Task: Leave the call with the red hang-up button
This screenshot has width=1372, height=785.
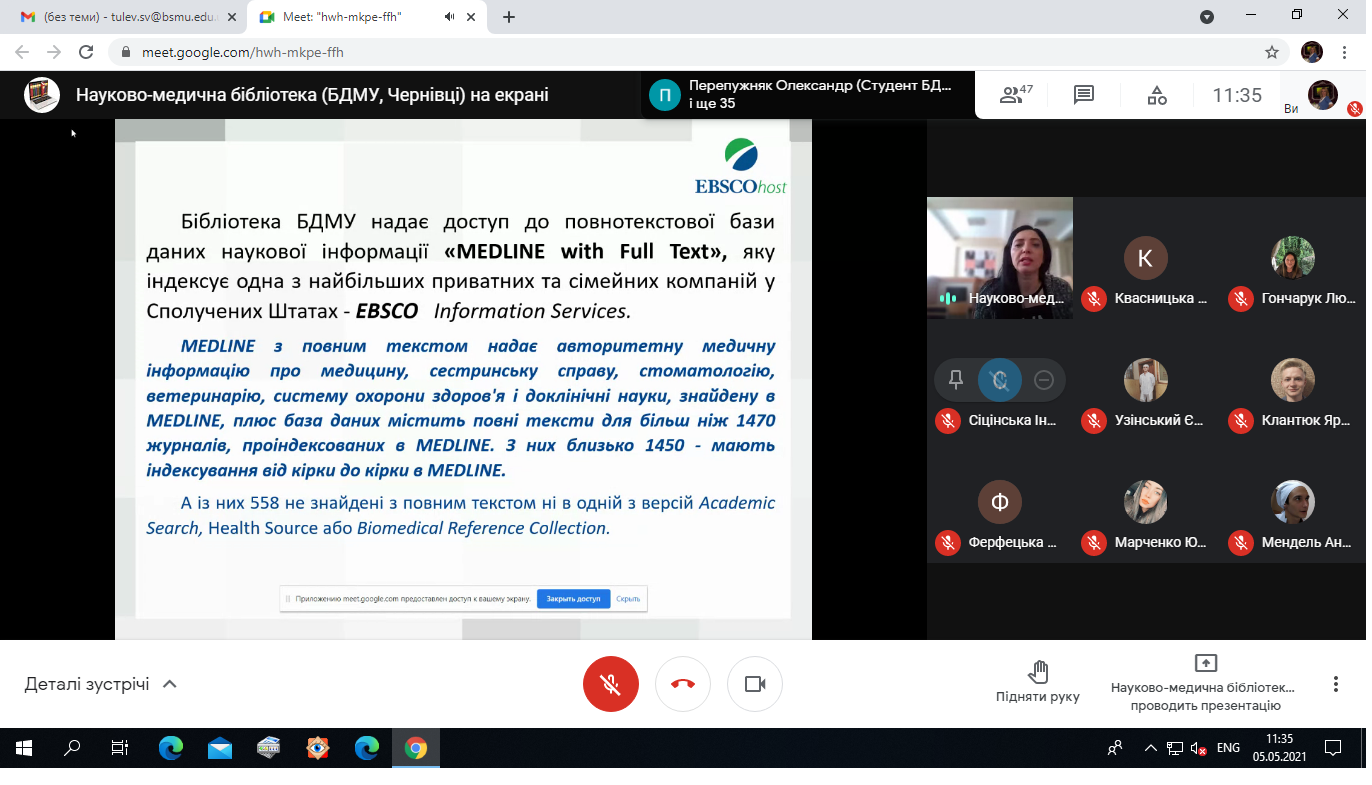Action: pyautogui.click(x=683, y=684)
